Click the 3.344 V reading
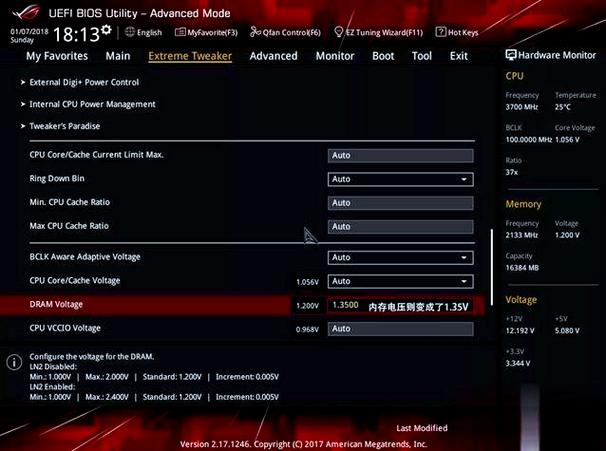 (518, 364)
